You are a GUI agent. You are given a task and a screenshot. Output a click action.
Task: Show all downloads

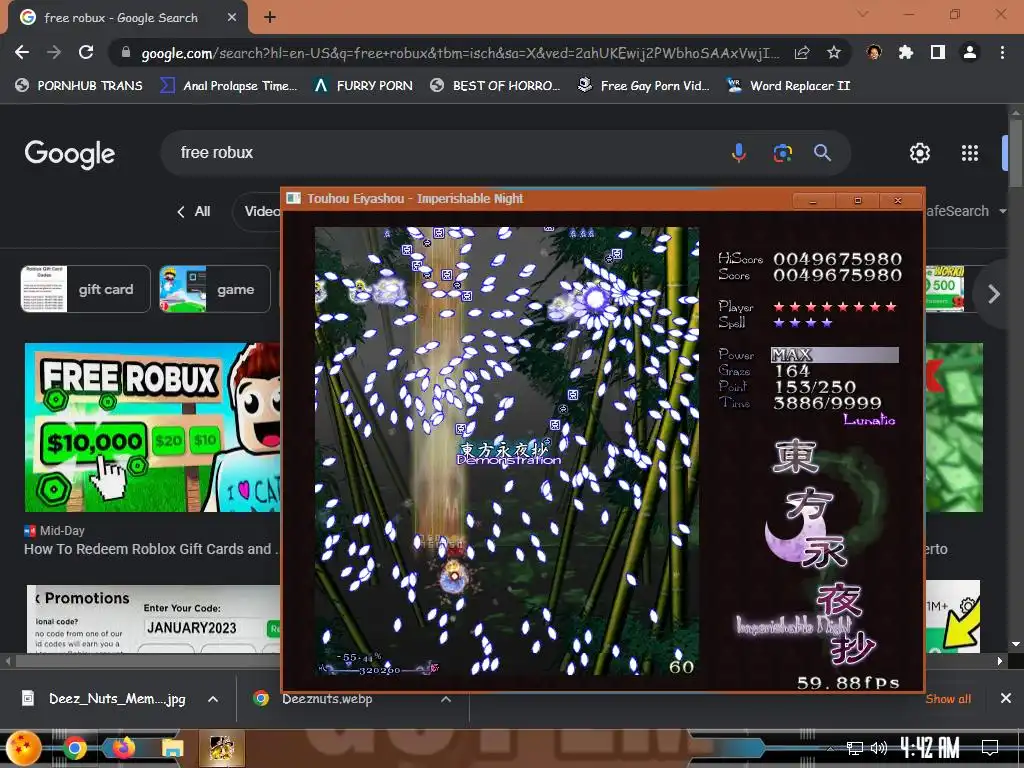coord(948,699)
